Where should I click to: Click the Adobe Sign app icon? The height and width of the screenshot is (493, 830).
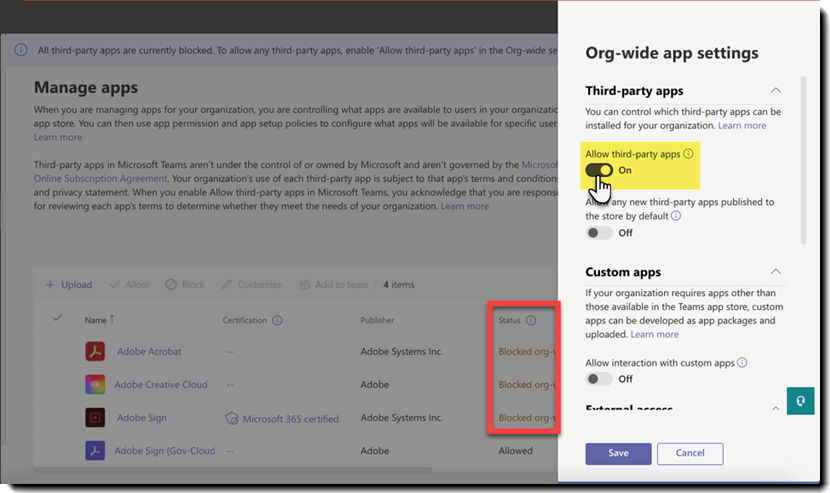95,418
